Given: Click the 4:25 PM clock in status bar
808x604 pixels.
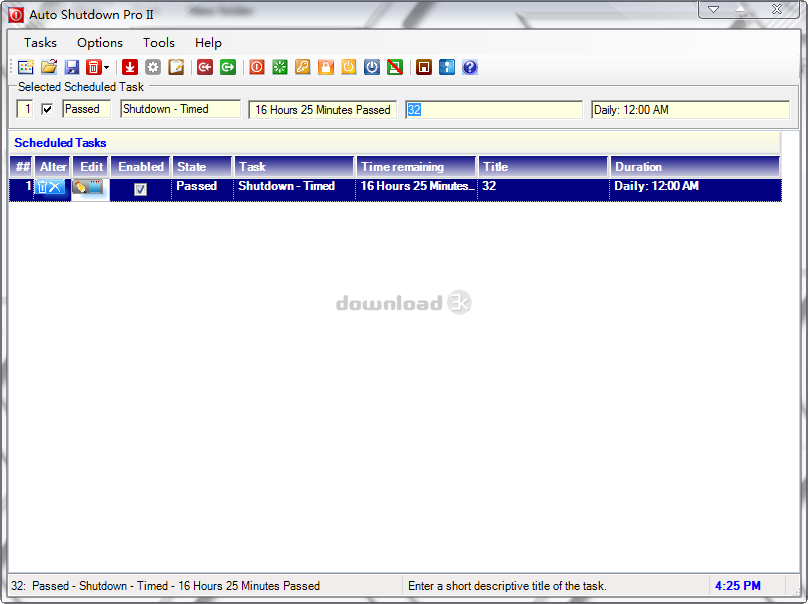Looking at the screenshot, I should click(x=737, y=586).
